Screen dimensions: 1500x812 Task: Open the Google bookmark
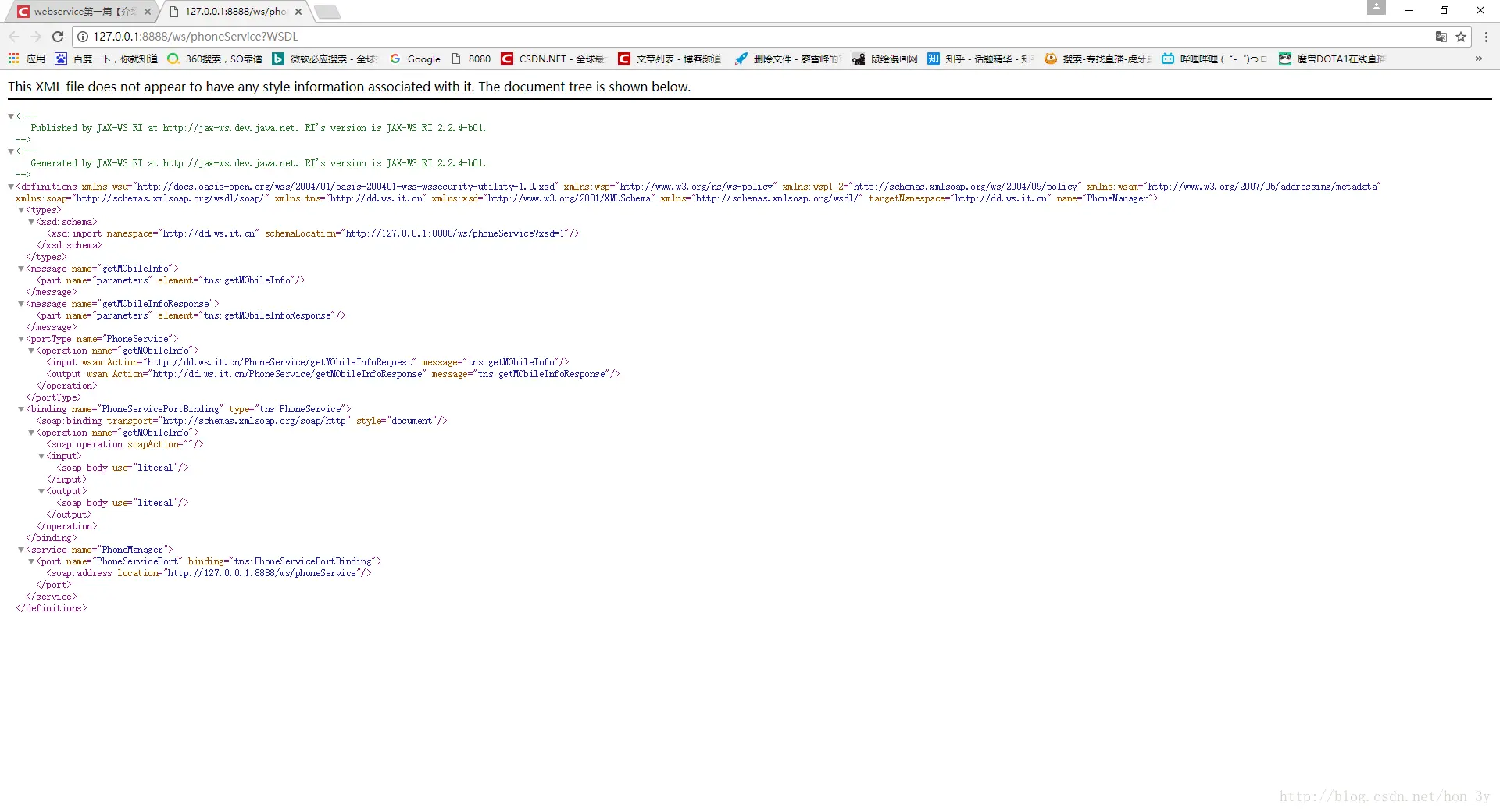coord(415,59)
